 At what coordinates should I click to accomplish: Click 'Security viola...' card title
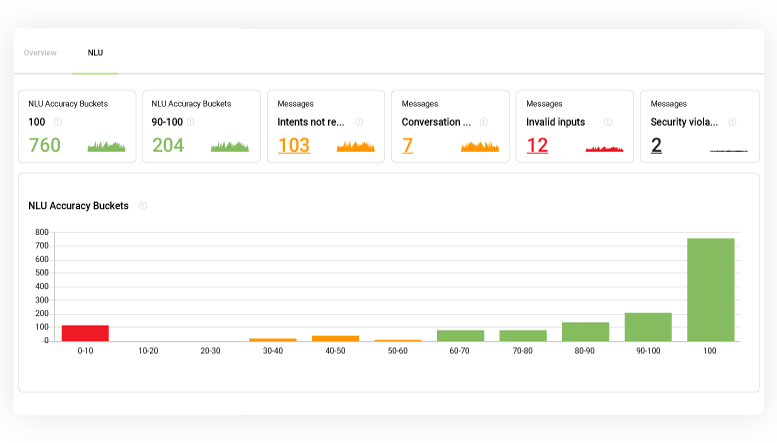pyautogui.click(x=684, y=122)
